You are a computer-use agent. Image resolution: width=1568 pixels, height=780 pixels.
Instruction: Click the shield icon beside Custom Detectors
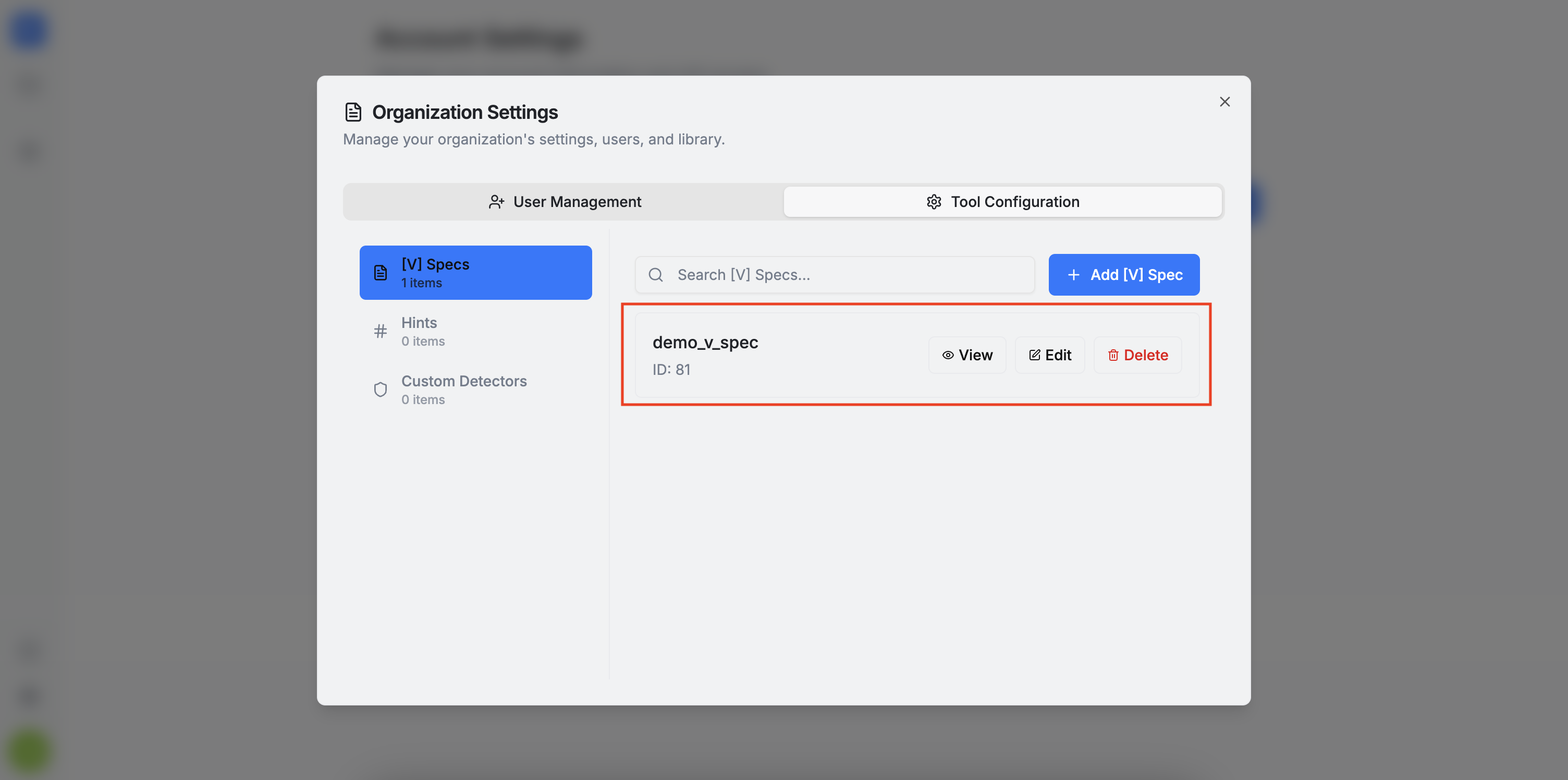click(380, 389)
